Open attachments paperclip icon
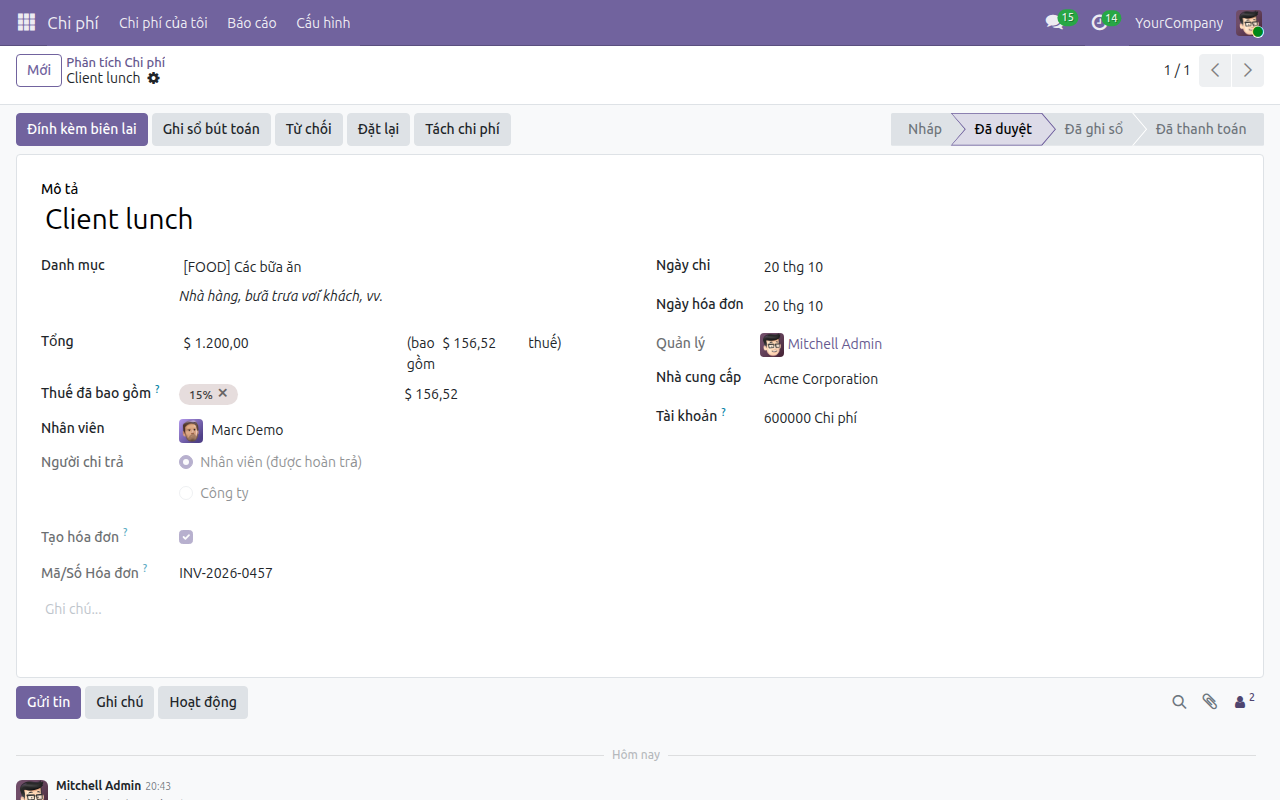Screen dimensions: 1280x800 click(1210, 702)
